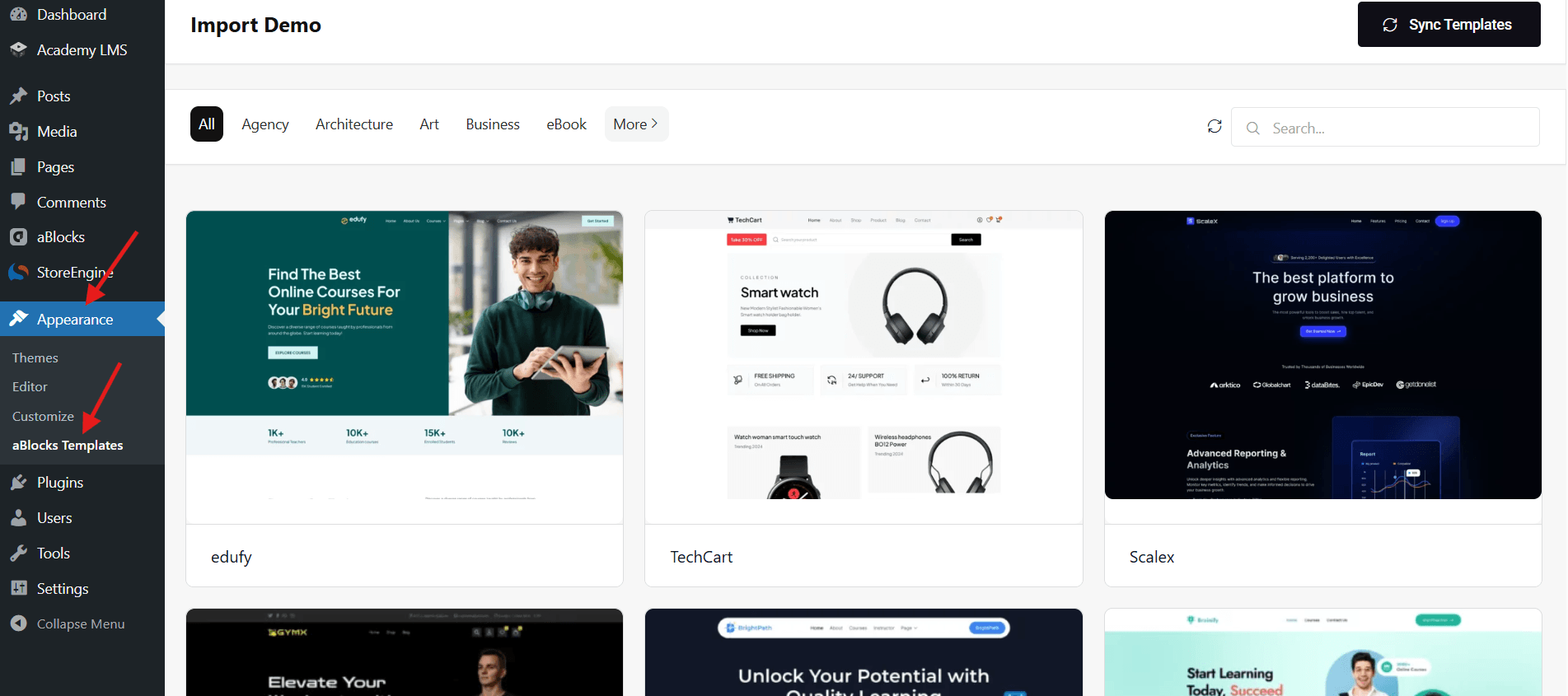
Task: Expand the More categories dropdown
Action: [636, 124]
